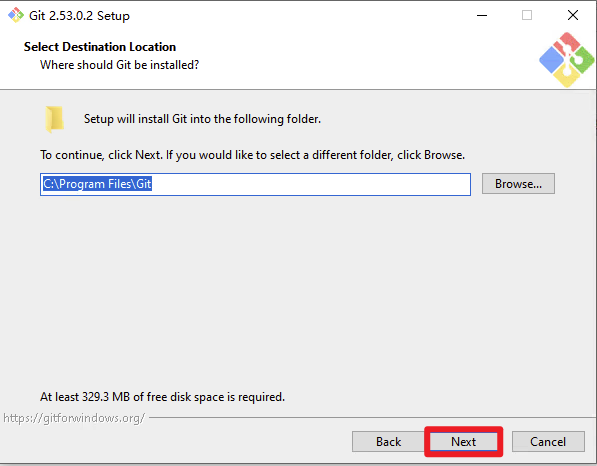Screen dimensions: 597x466
Task: Minimize the Git Setup window
Action: click(x=482, y=16)
